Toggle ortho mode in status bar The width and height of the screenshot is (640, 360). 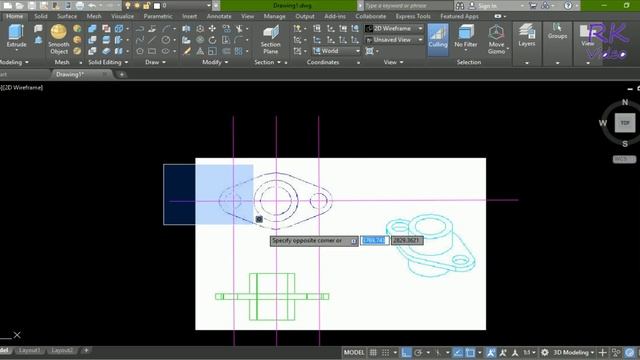point(406,352)
